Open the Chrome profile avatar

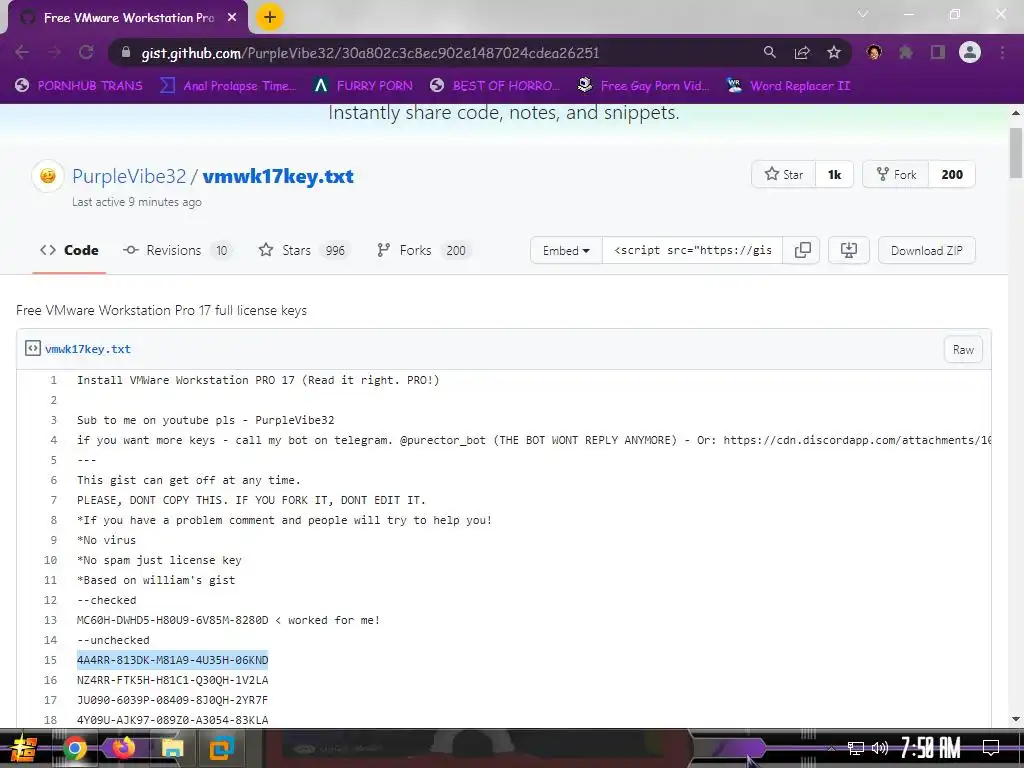pos(970,52)
